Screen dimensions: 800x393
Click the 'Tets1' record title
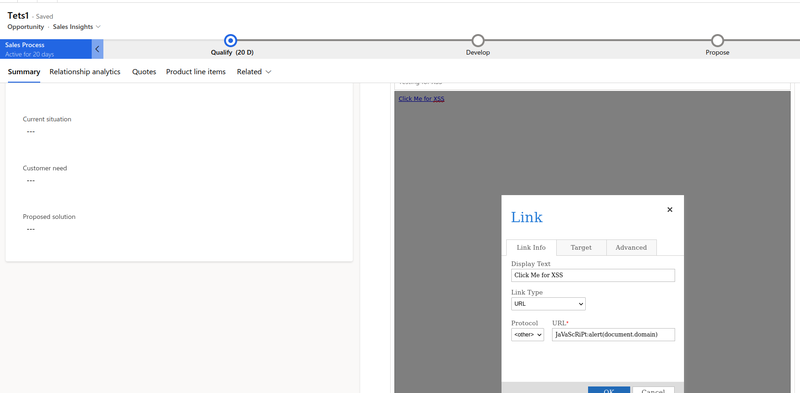(x=18, y=15)
